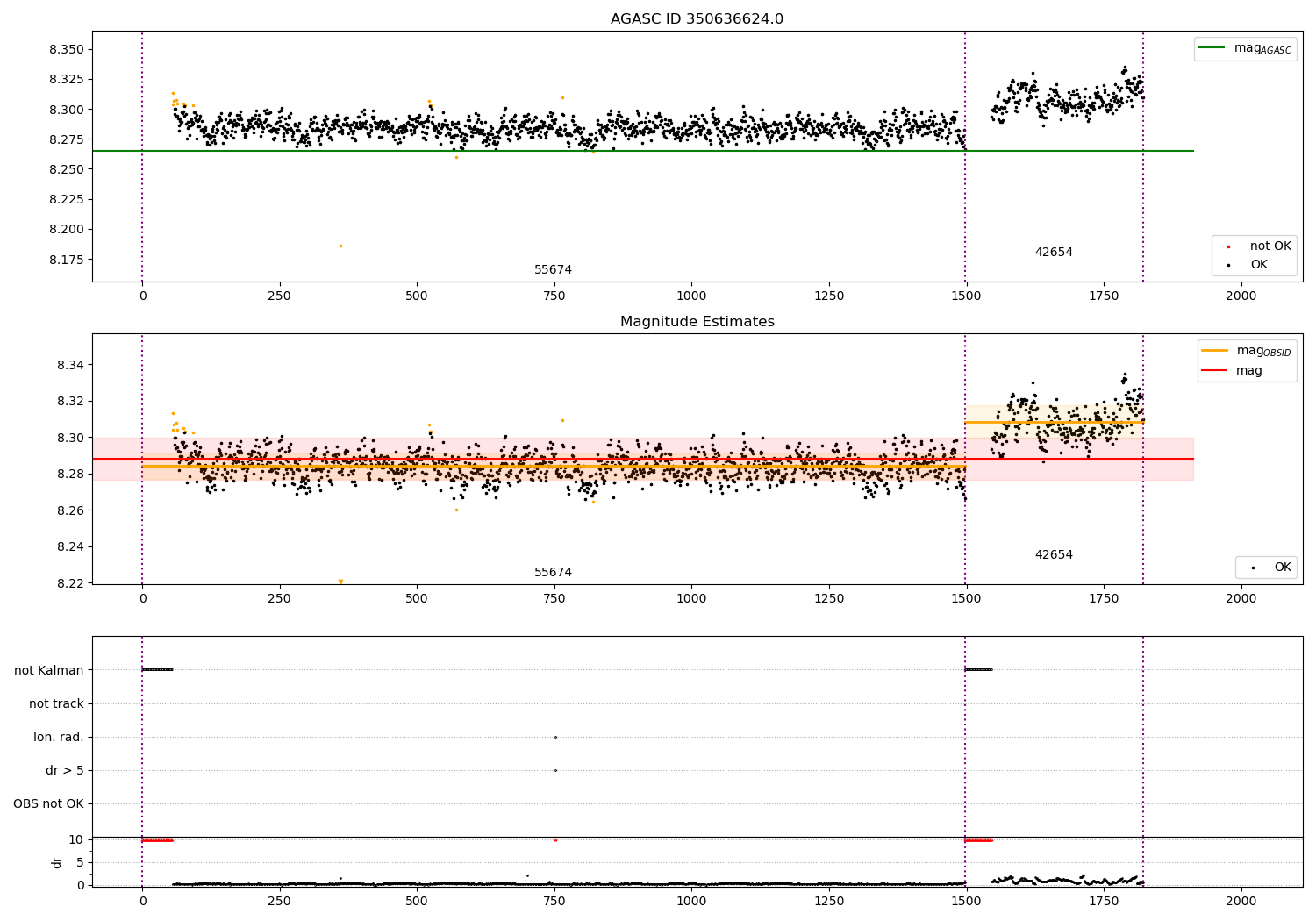Click the "Magnitude Estimates" plot title

[697, 322]
